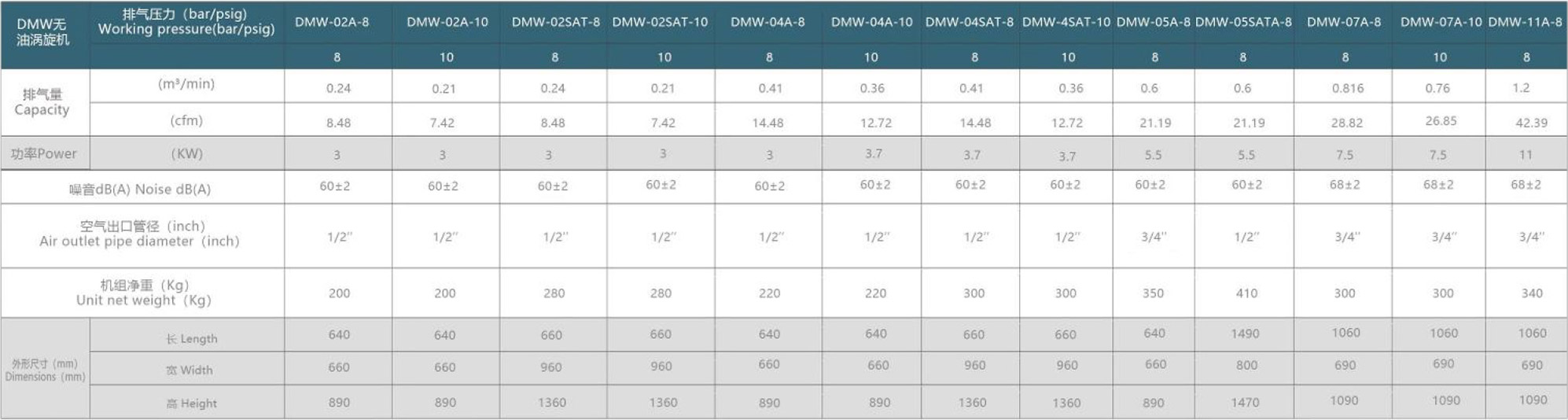This screenshot has height=420, width=1568.
Task: Click the 0.816 capacity value cell
Action: pyautogui.click(x=1348, y=88)
